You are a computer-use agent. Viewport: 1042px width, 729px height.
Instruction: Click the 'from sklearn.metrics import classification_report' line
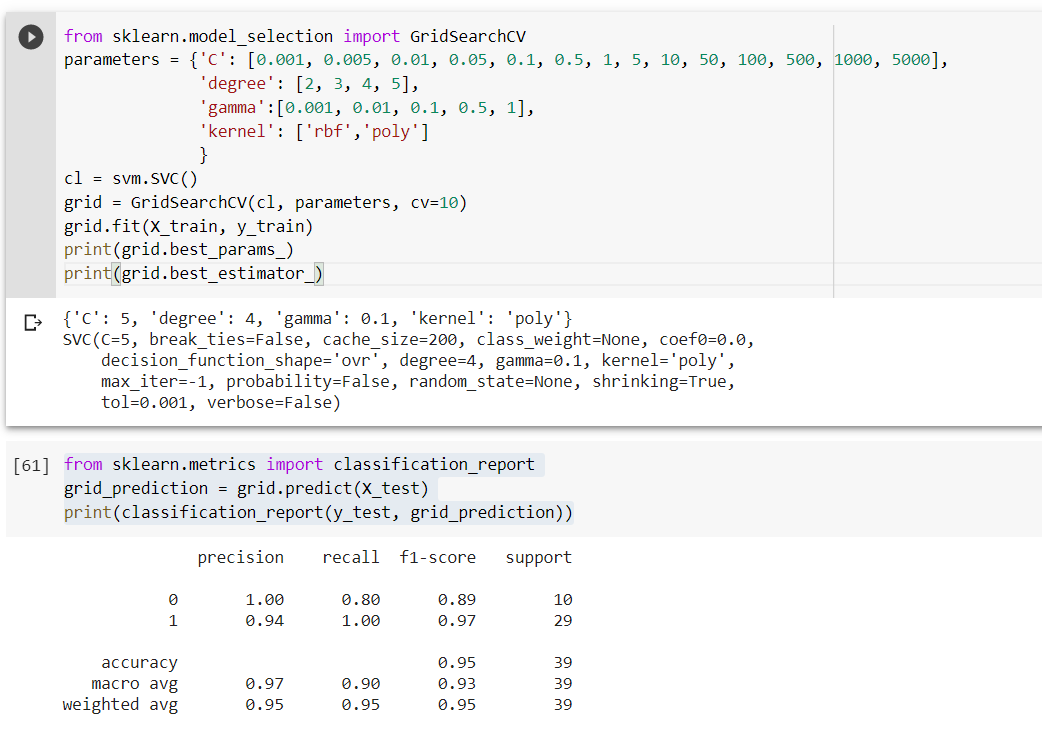[299, 465]
